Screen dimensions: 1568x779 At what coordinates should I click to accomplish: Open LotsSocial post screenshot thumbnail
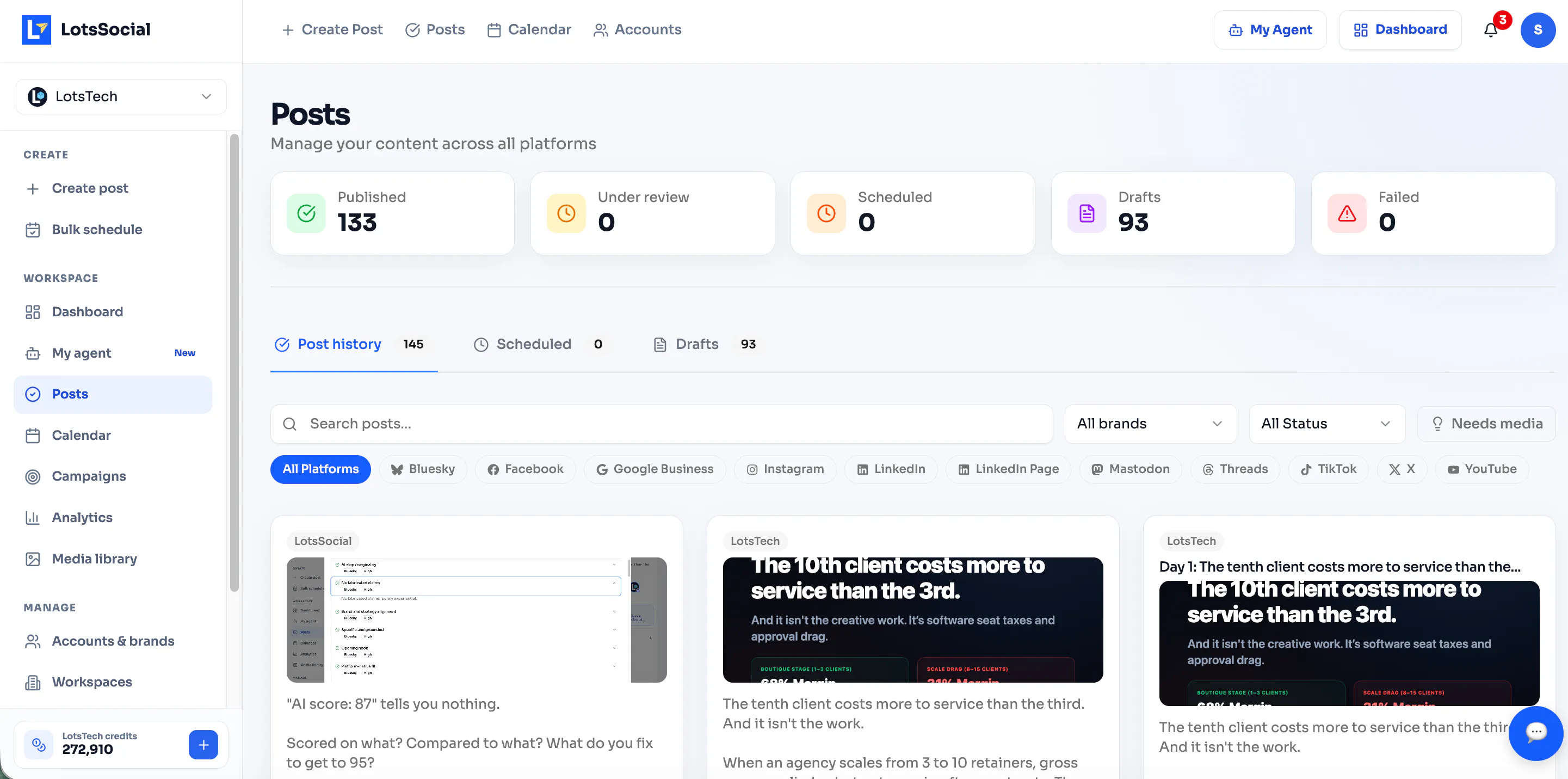477,619
